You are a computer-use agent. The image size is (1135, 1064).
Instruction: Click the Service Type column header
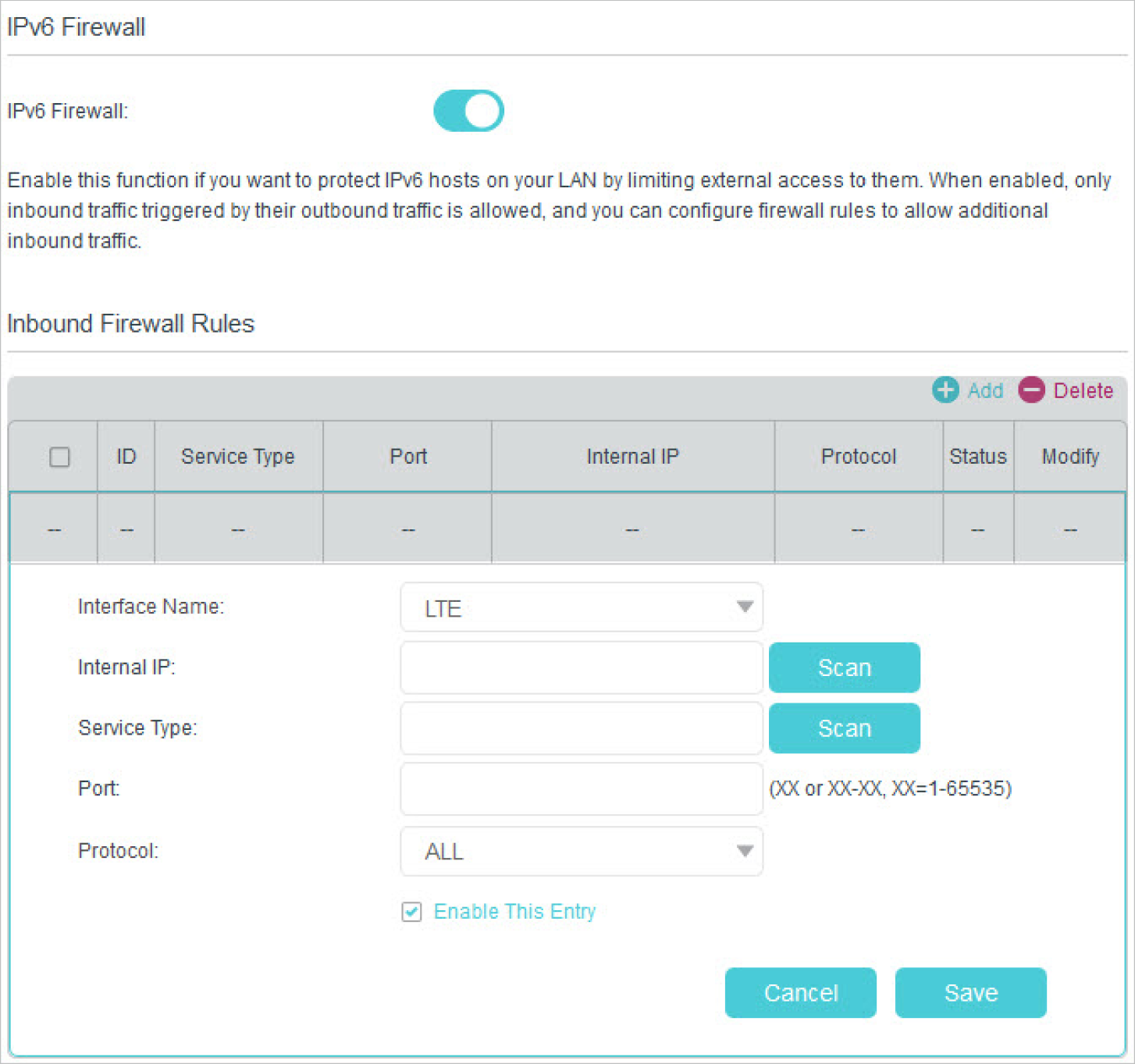click(x=238, y=457)
